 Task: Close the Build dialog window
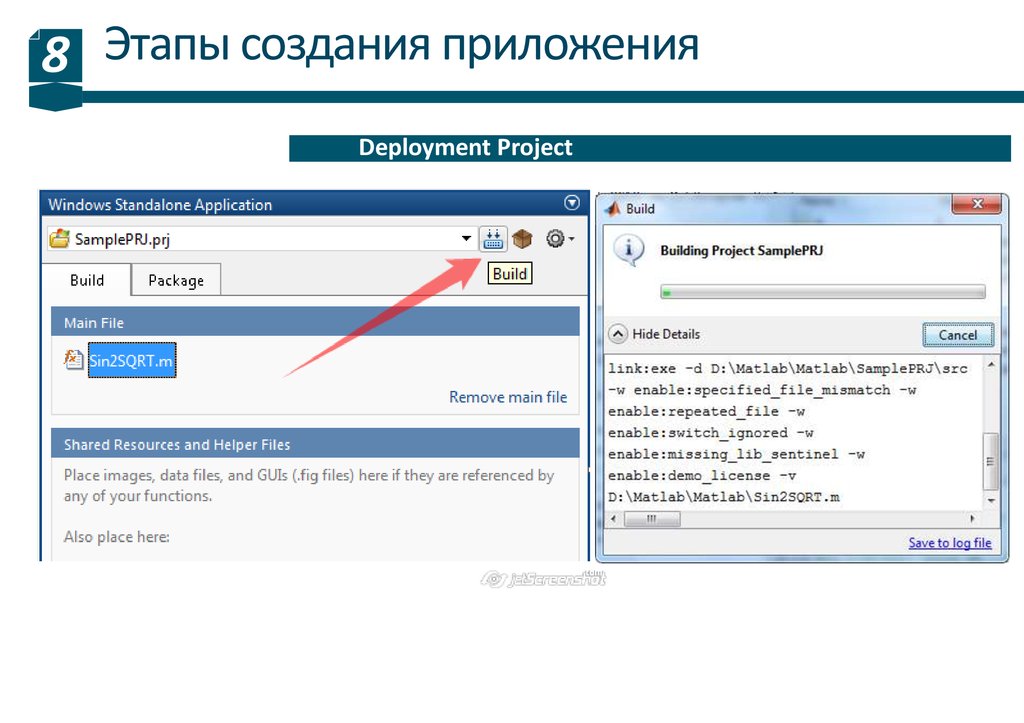[x=975, y=205]
